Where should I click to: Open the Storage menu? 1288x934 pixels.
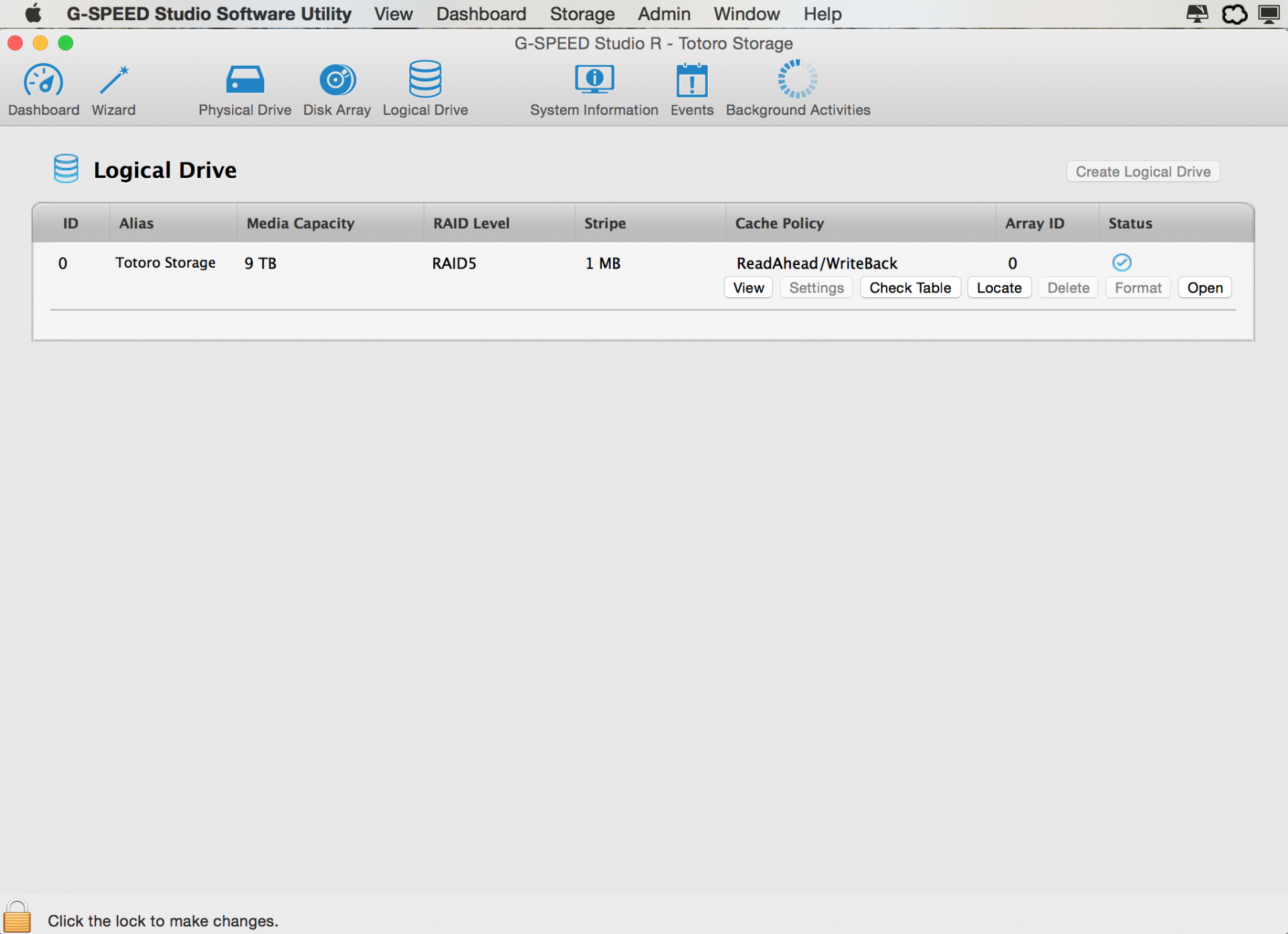pyautogui.click(x=582, y=14)
